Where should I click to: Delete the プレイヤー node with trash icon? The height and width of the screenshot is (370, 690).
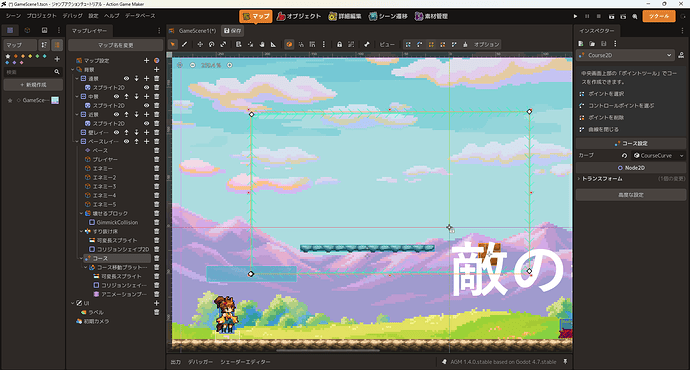156,159
